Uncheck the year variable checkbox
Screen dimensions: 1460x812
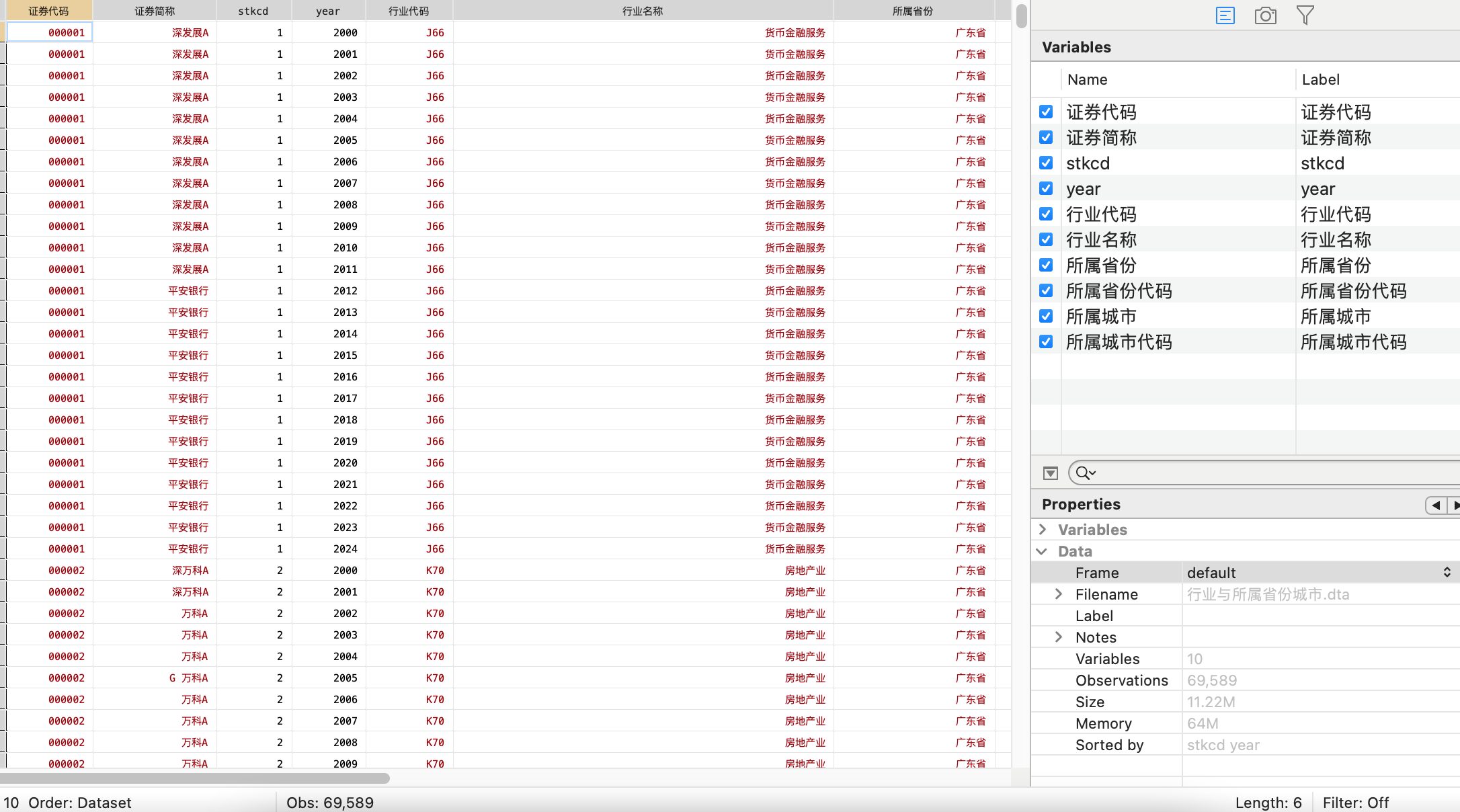(1046, 188)
